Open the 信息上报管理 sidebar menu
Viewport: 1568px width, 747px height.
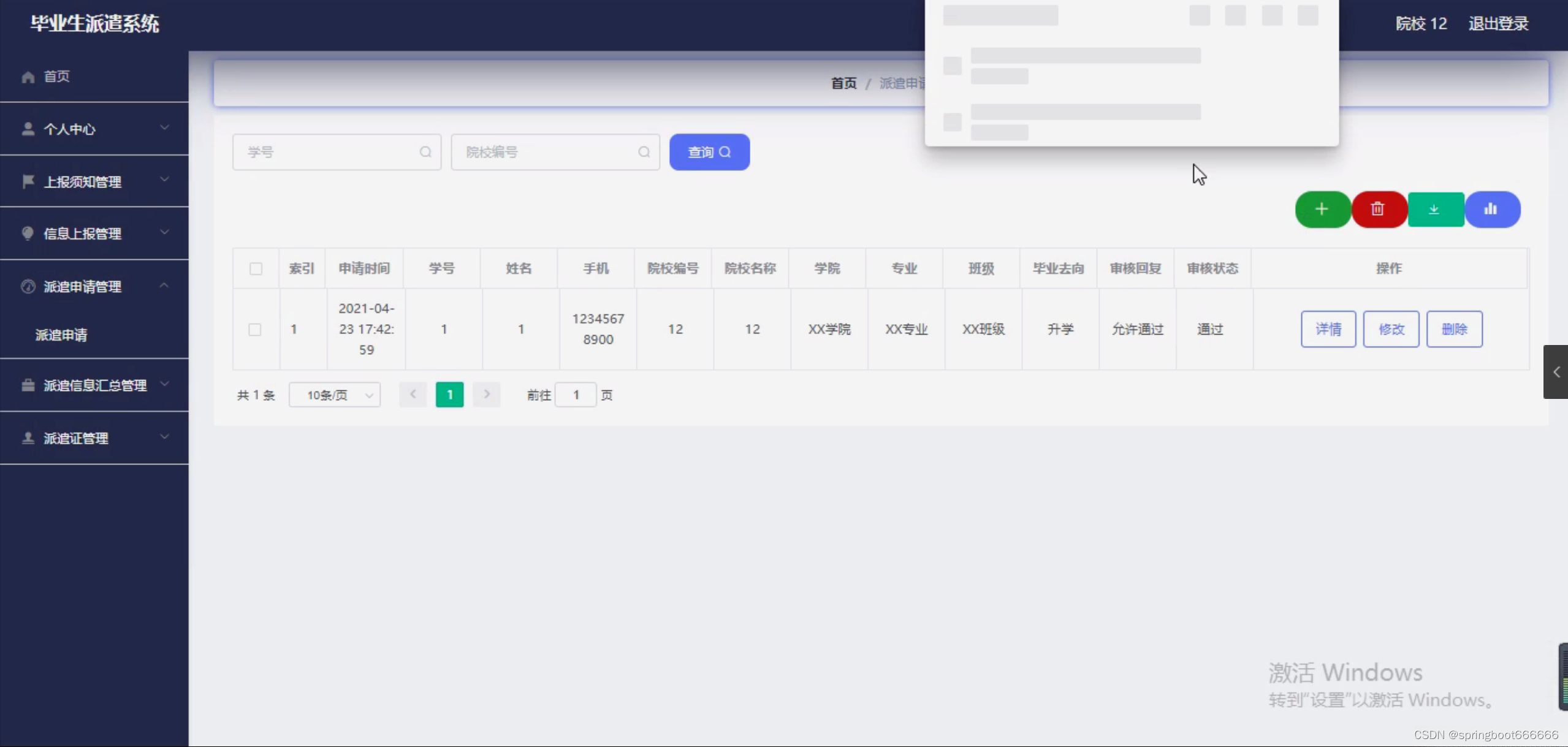(94, 233)
